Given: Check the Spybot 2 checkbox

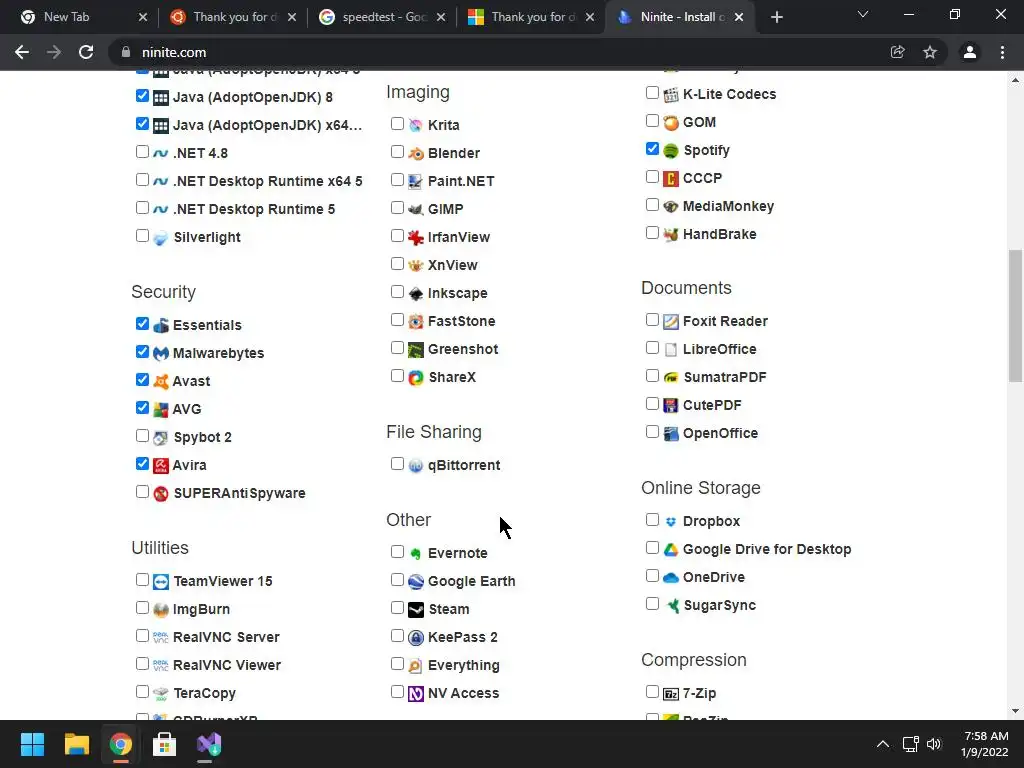Looking at the screenshot, I should click(x=142, y=436).
